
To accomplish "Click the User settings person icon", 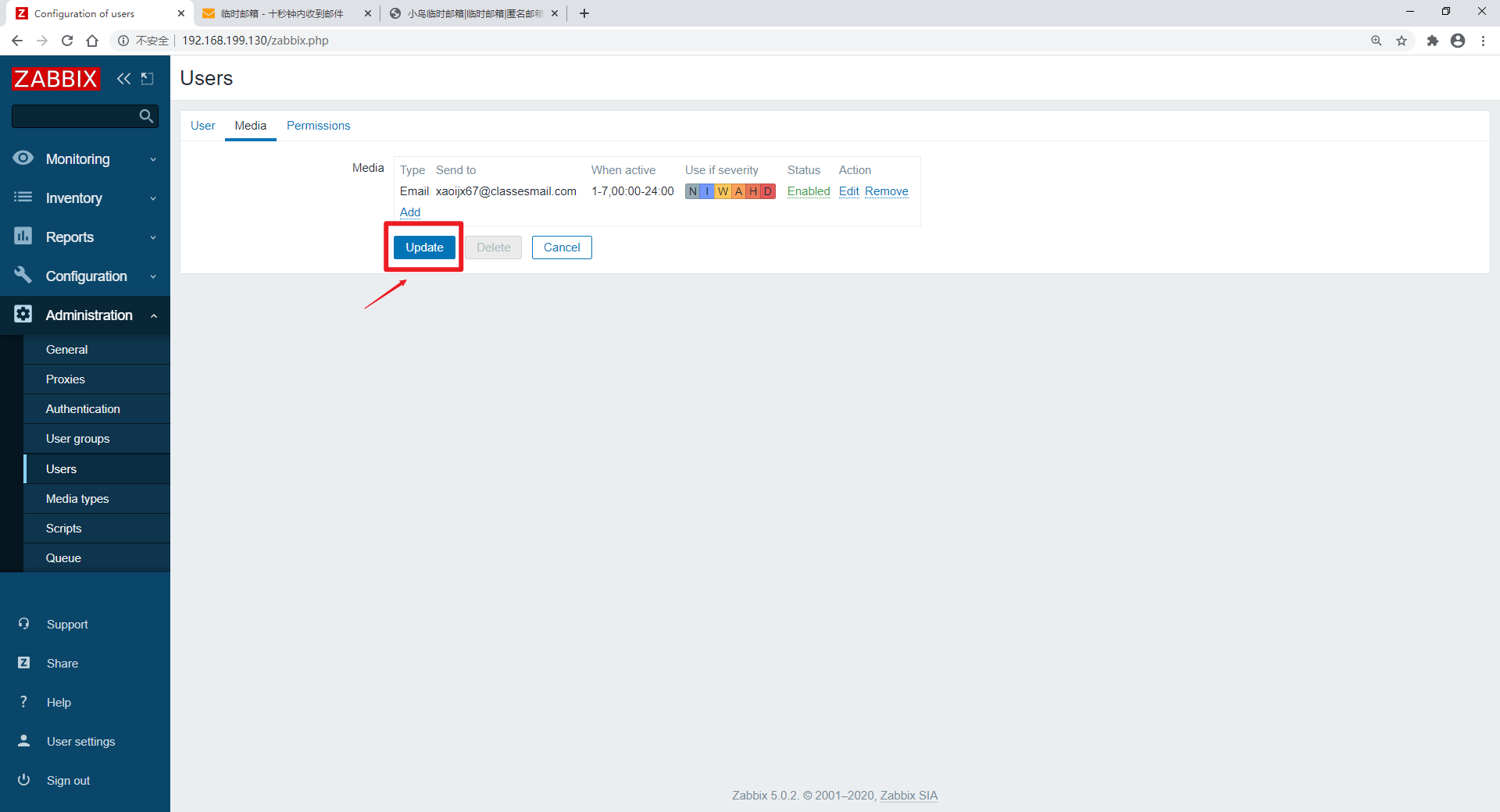I will click(x=24, y=741).
